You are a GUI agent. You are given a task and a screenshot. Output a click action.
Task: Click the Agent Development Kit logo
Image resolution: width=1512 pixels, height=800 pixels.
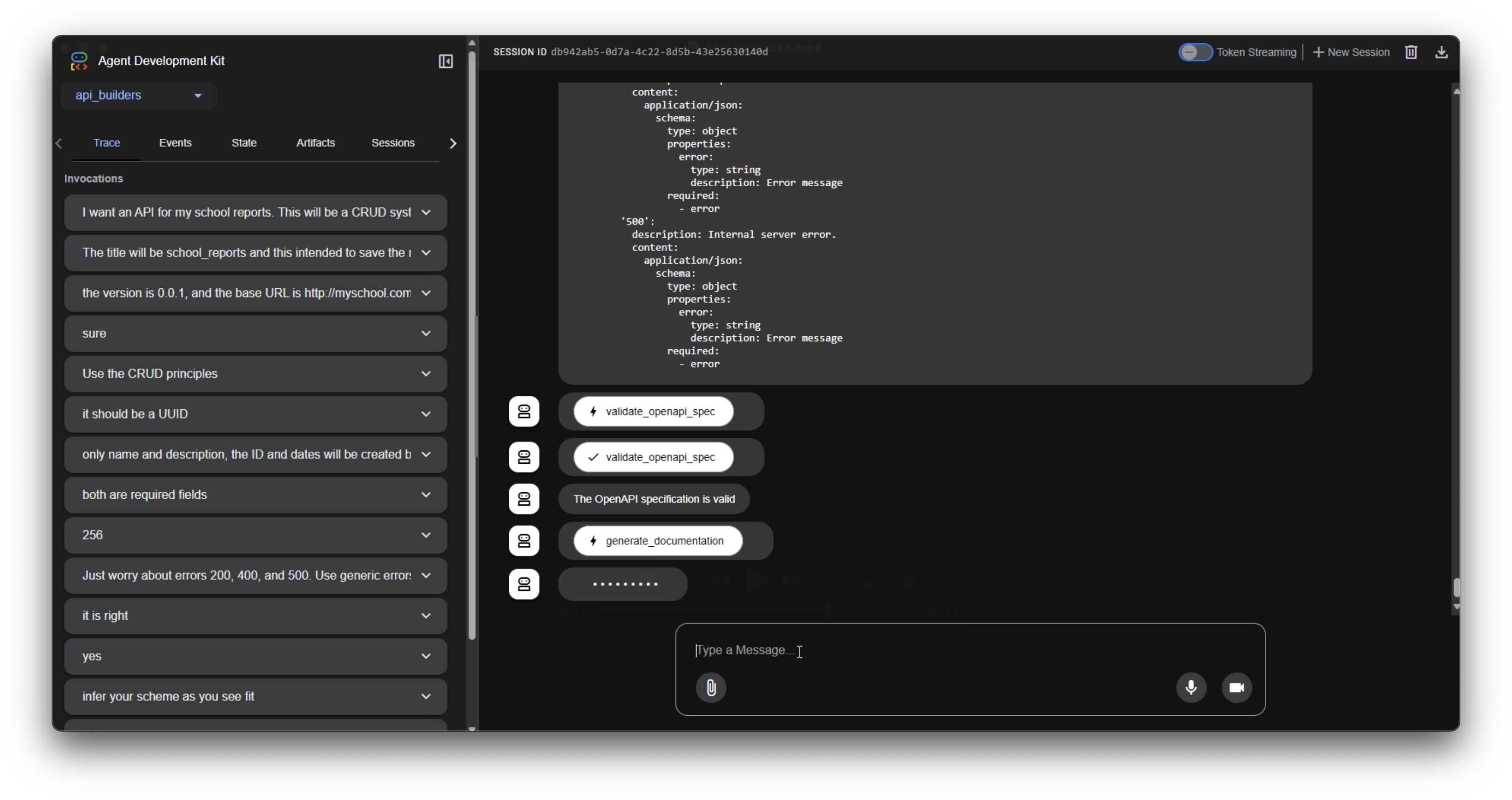[78, 61]
